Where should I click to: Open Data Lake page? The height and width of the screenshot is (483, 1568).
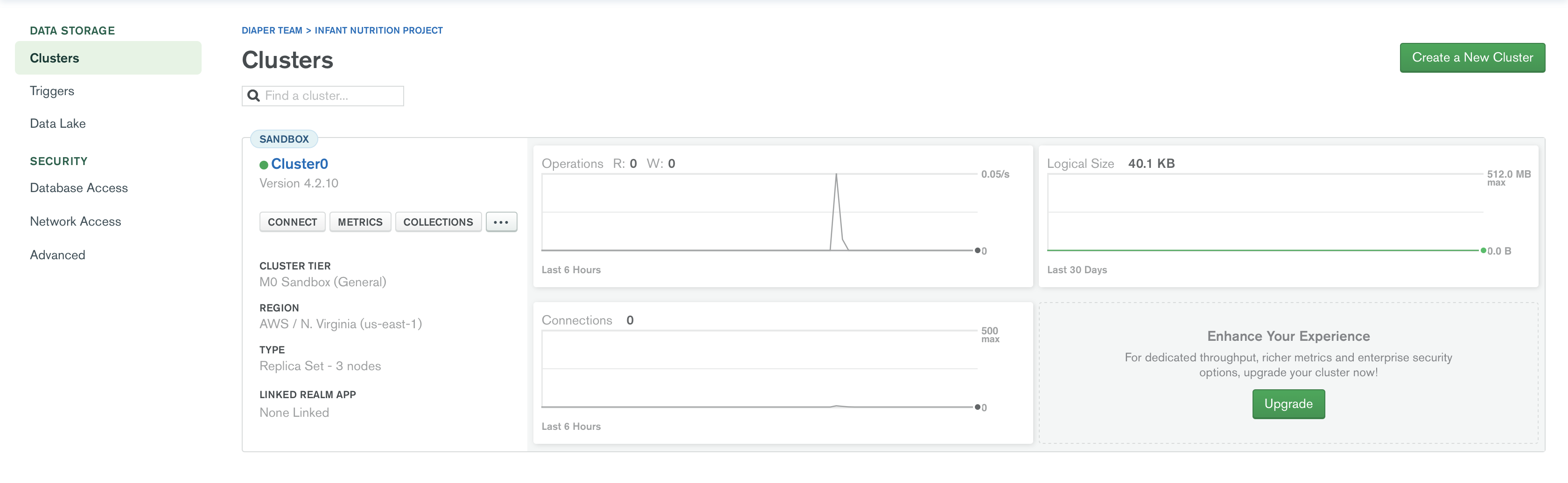58,124
